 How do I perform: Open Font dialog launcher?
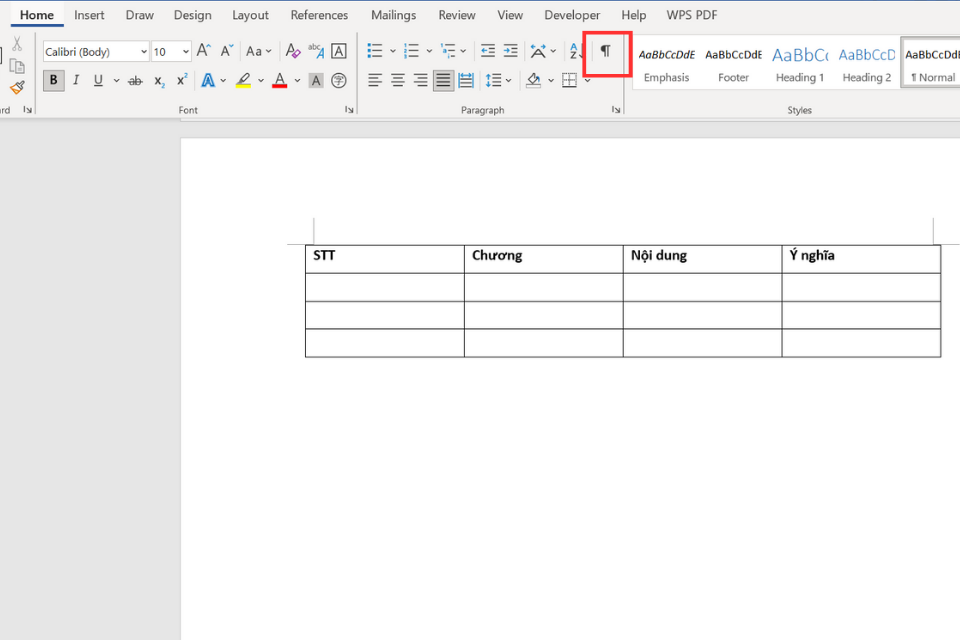coord(349,110)
